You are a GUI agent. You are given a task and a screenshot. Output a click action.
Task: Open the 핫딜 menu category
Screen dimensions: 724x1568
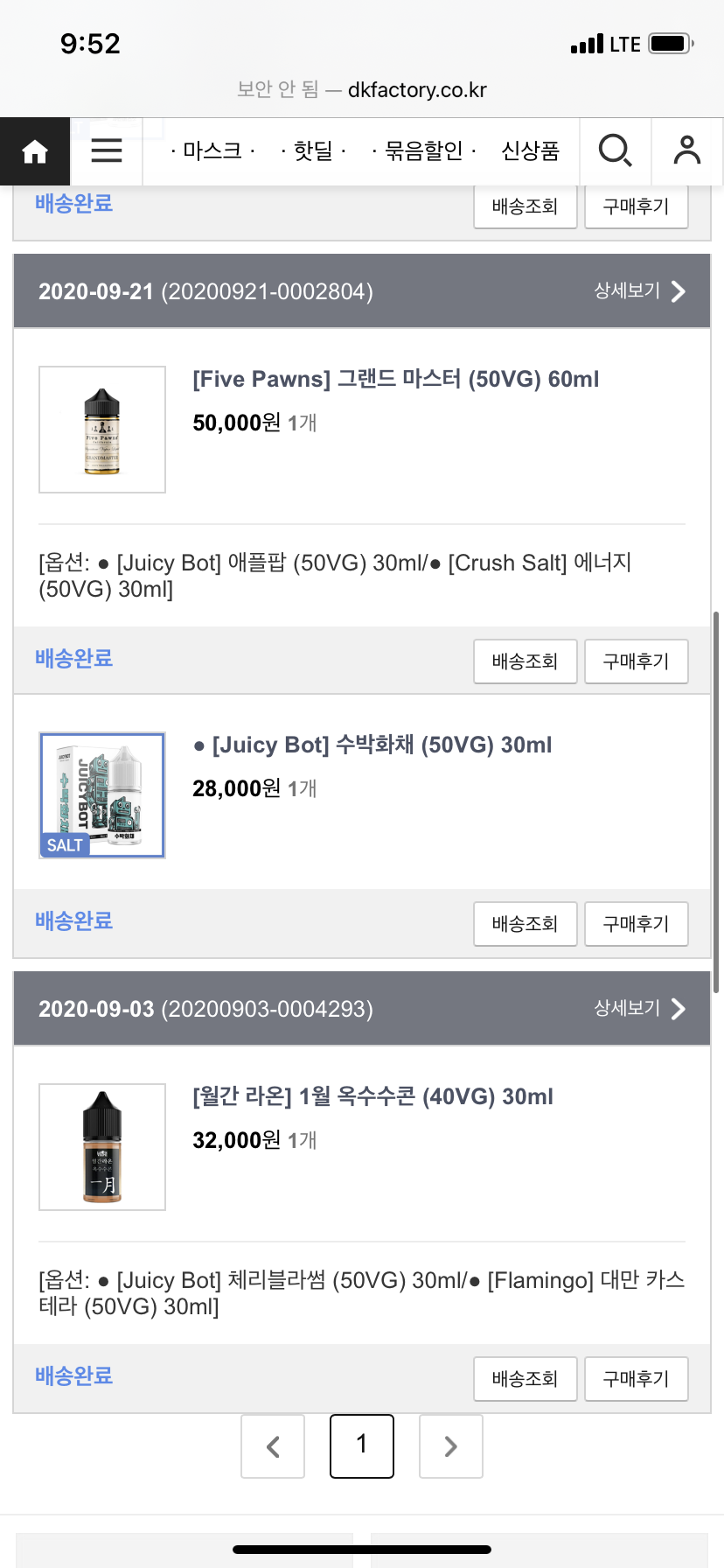314,151
